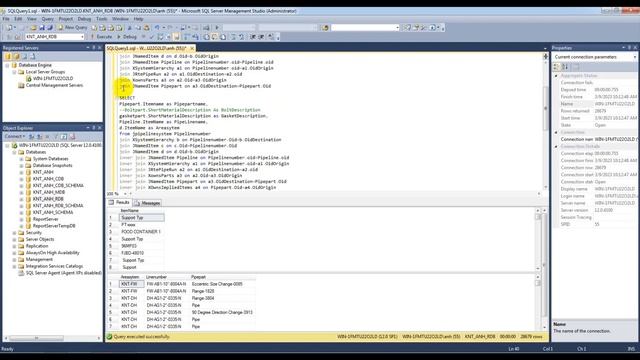This screenshot has height=360, width=640.
Task: Expand the System Databases folder
Action: pyautogui.click(x=22, y=159)
